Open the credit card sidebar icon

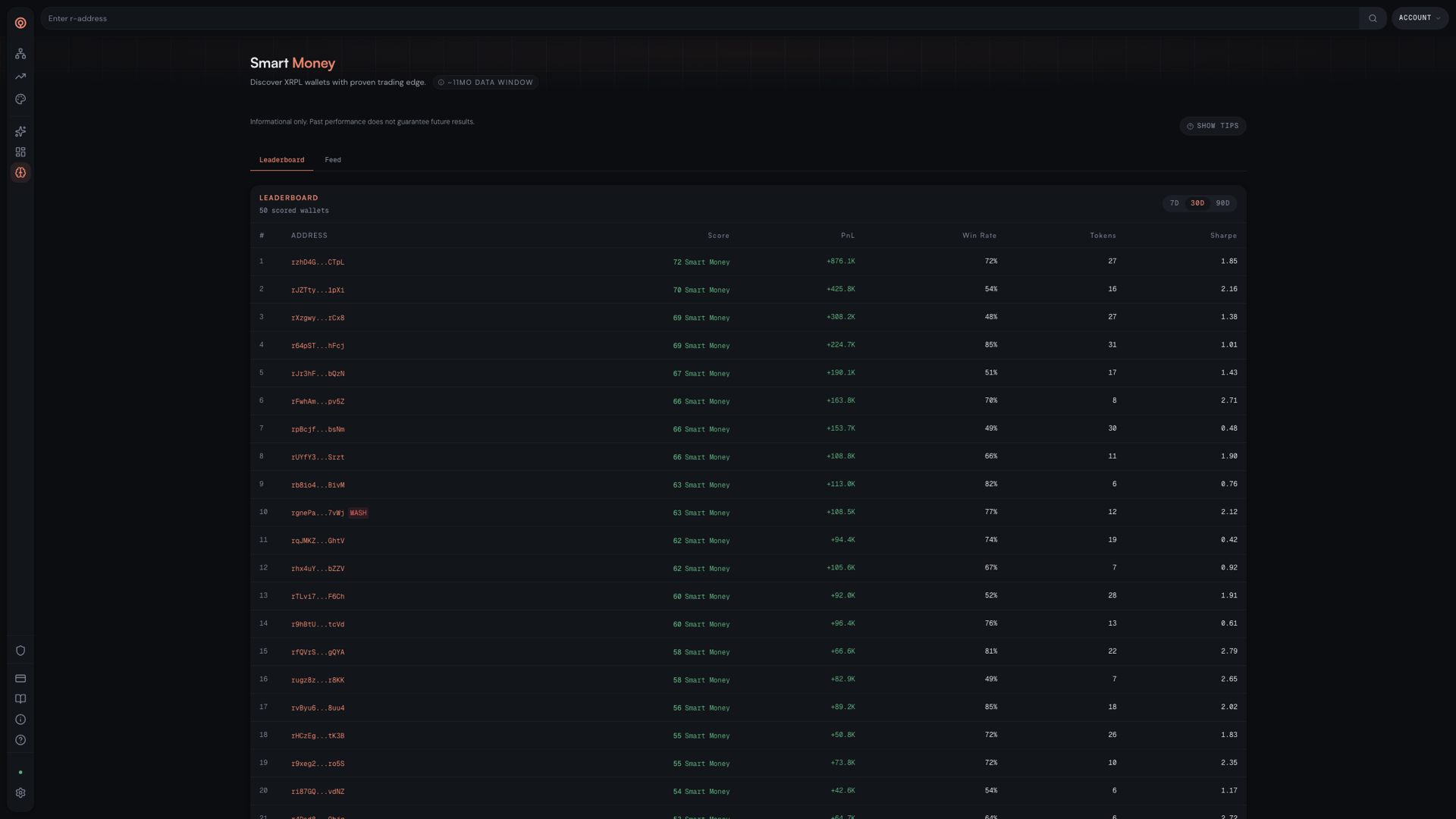click(x=20, y=679)
